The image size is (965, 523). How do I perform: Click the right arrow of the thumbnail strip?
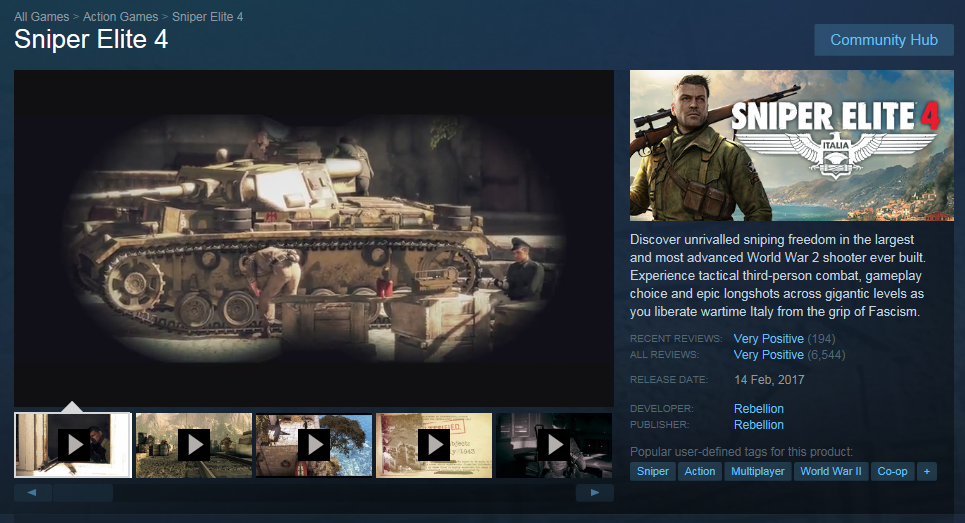pos(595,492)
